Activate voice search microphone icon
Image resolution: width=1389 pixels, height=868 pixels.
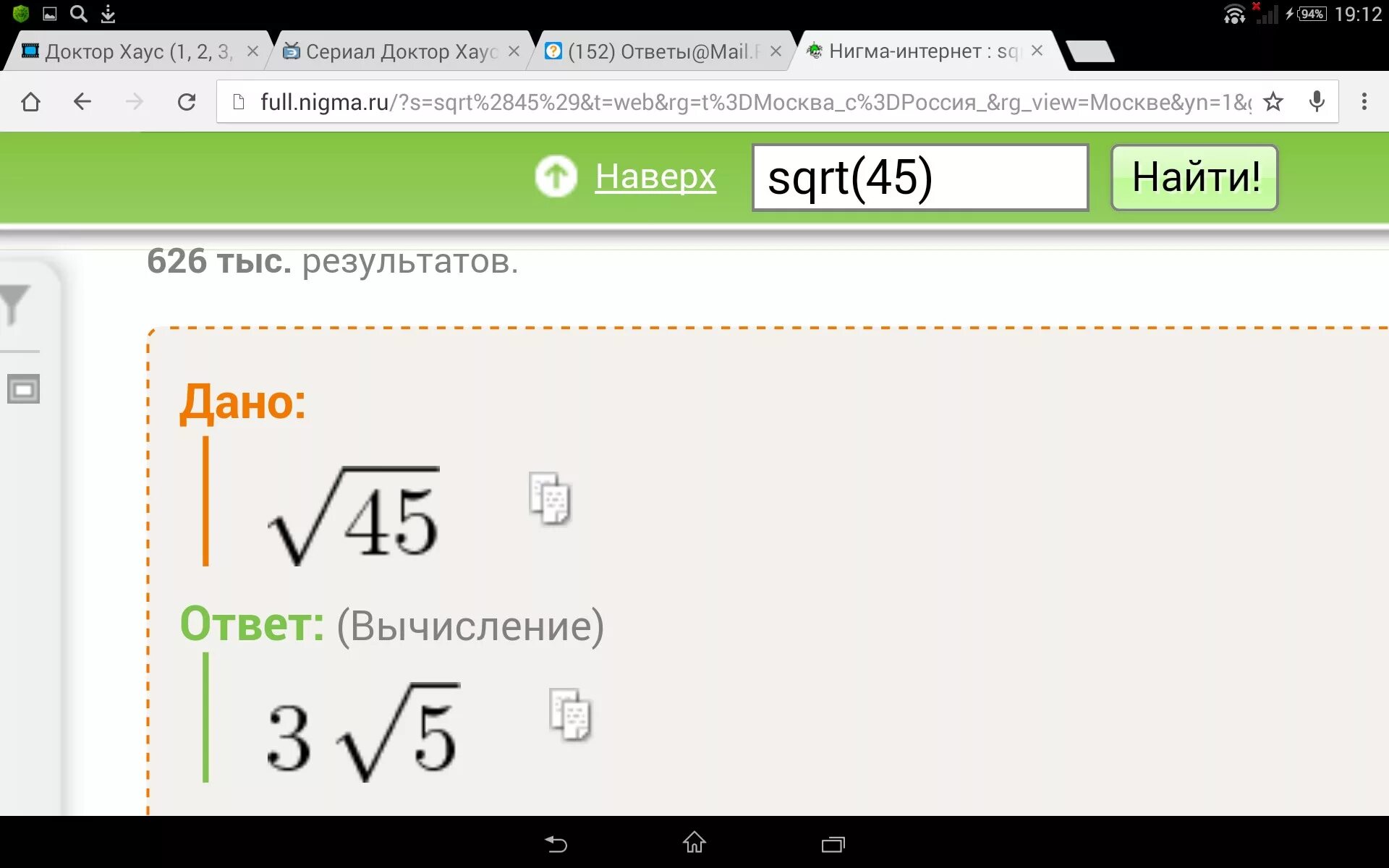point(1317,102)
